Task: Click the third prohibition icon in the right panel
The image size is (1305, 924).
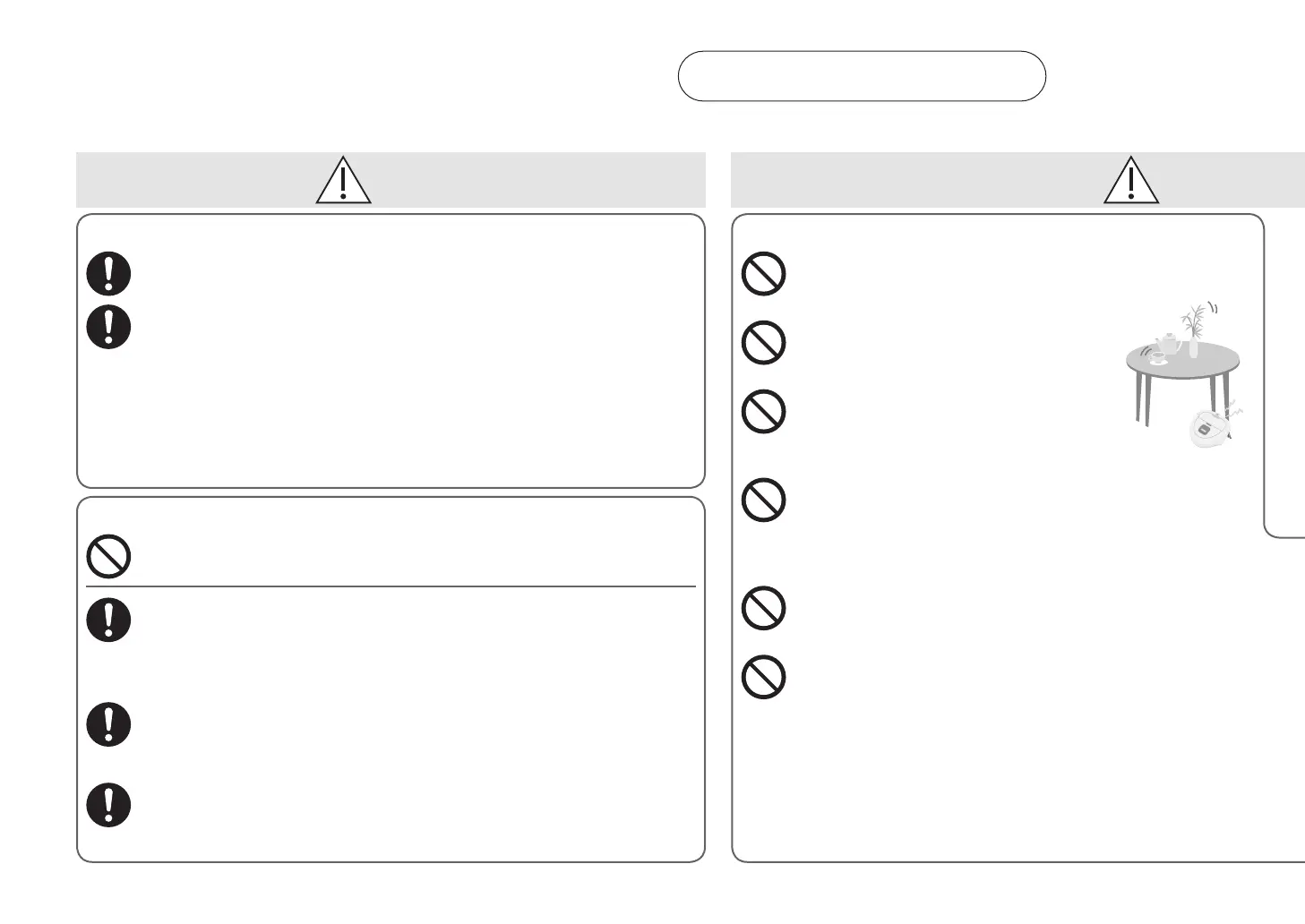Action: click(764, 412)
